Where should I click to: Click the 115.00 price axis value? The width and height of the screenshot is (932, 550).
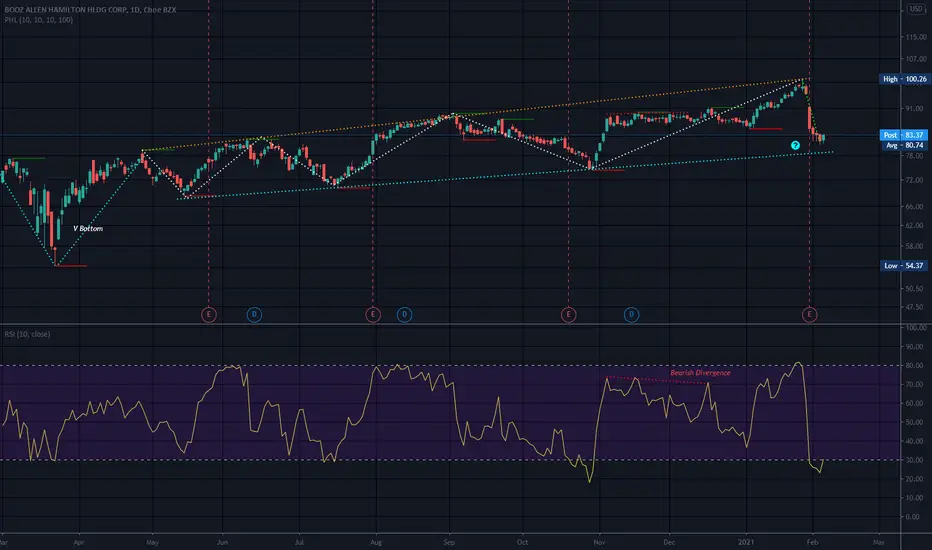coord(915,37)
